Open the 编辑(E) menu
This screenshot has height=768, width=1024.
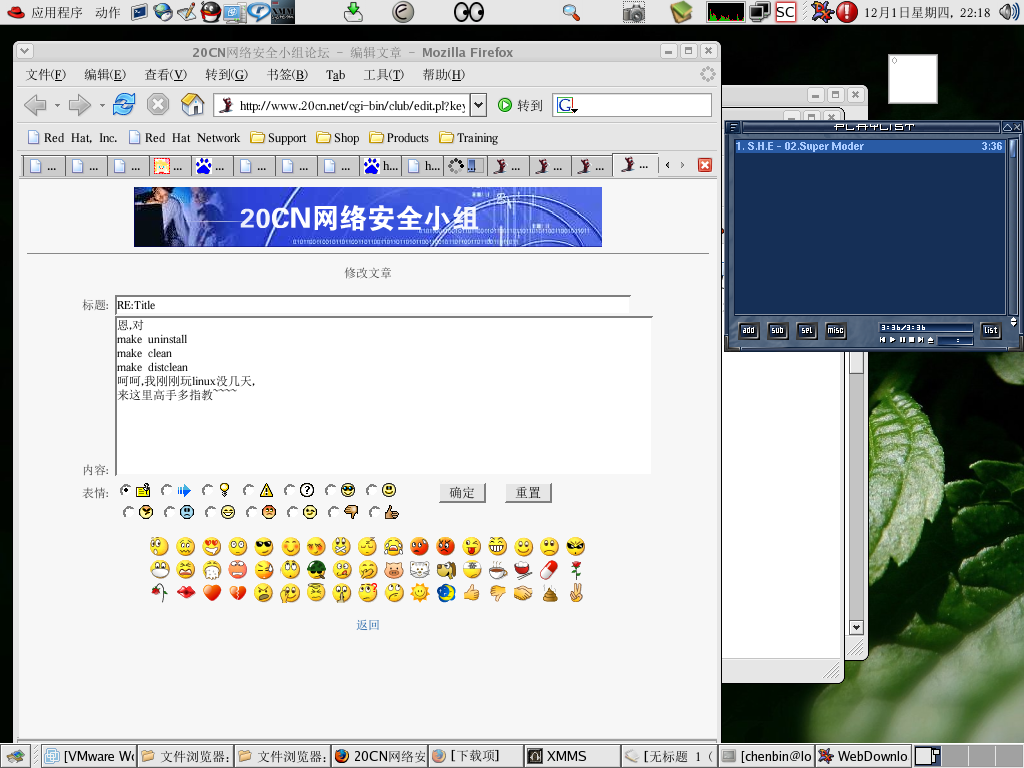coord(105,75)
